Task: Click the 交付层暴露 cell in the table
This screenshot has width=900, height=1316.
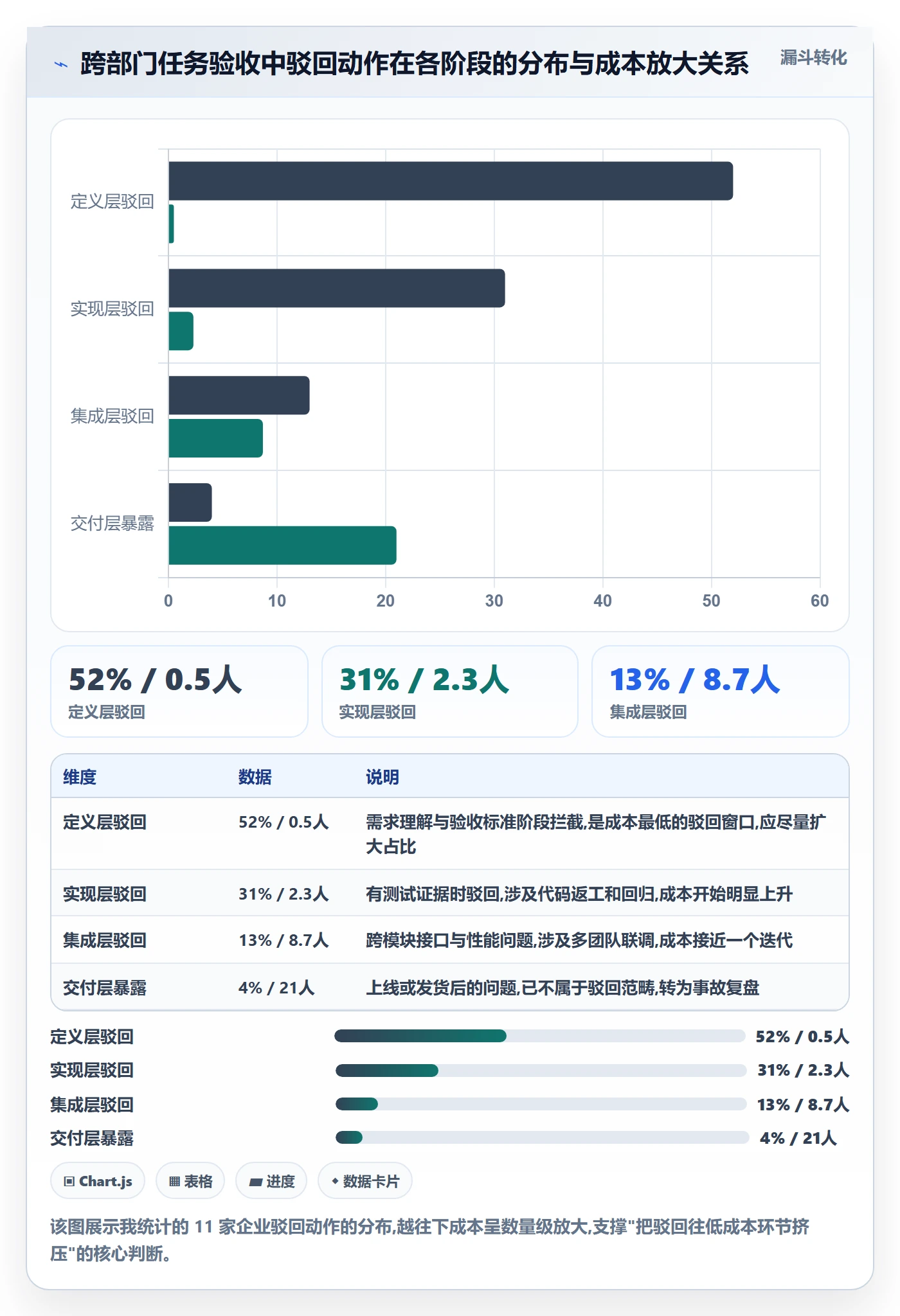Action: [105, 988]
